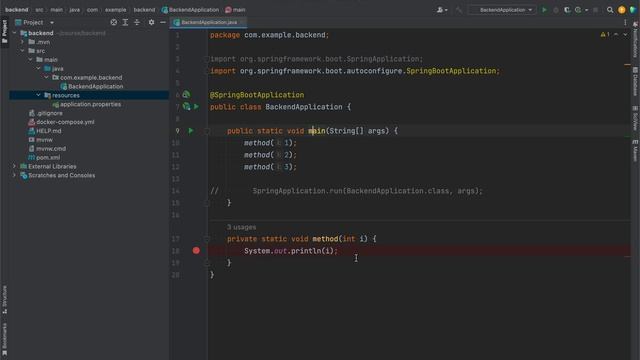Open the Bookmarks tool window stripe

tap(4, 339)
